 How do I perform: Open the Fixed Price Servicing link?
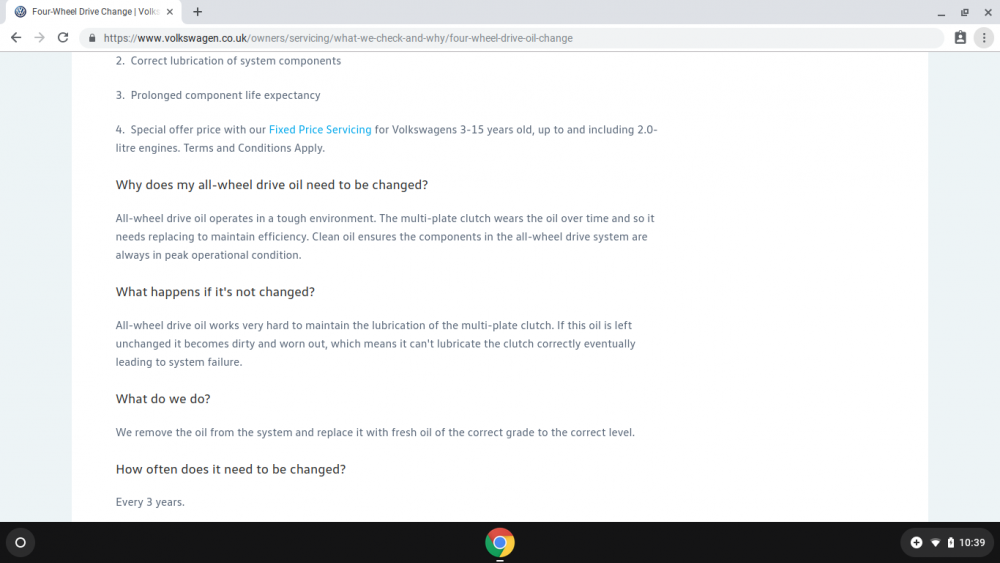[x=320, y=129]
